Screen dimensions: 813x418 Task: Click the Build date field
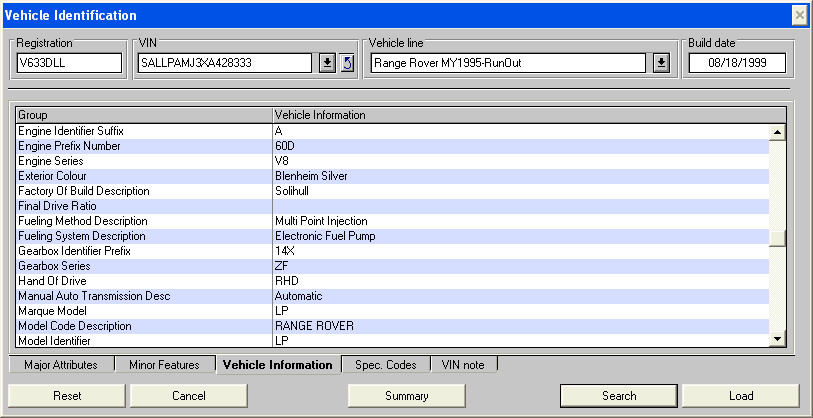click(x=737, y=63)
